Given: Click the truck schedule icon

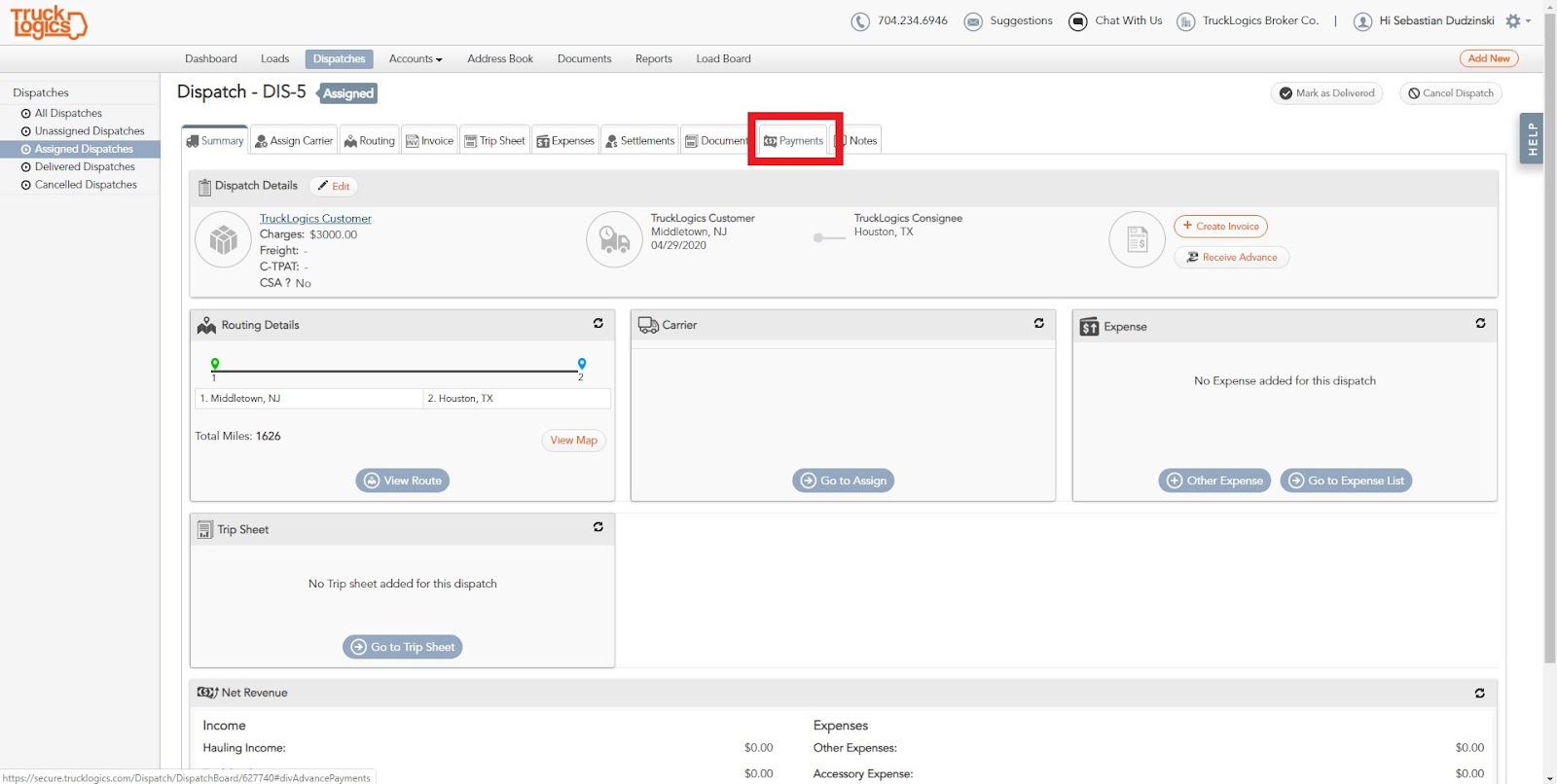Looking at the screenshot, I should 615,239.
